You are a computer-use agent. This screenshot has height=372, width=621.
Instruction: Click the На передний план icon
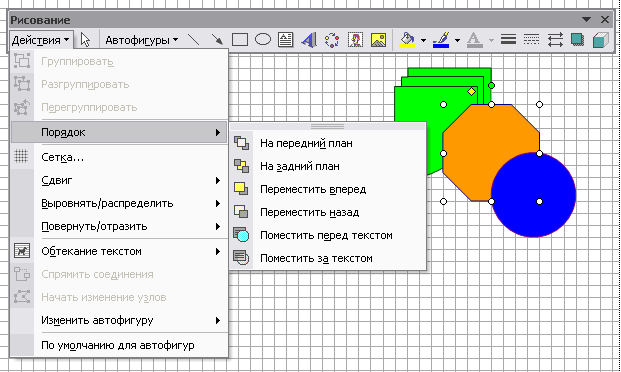coord(241,143)
